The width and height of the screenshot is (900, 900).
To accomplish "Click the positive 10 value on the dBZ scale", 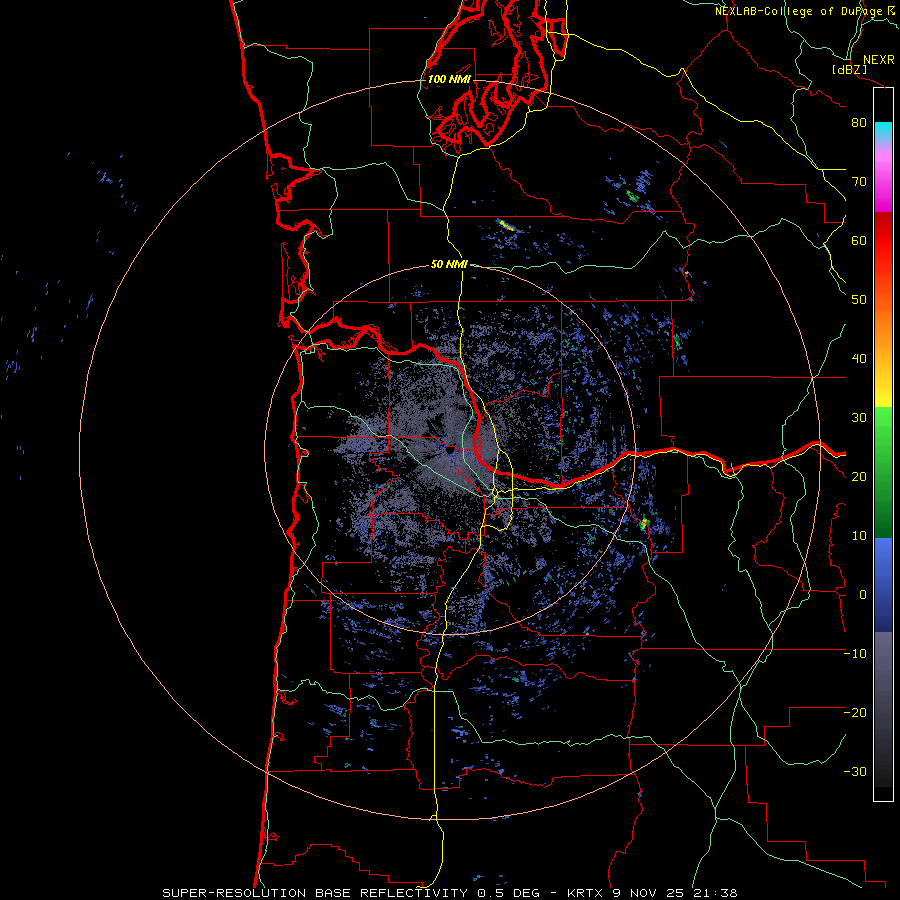I will click(859, 536).
